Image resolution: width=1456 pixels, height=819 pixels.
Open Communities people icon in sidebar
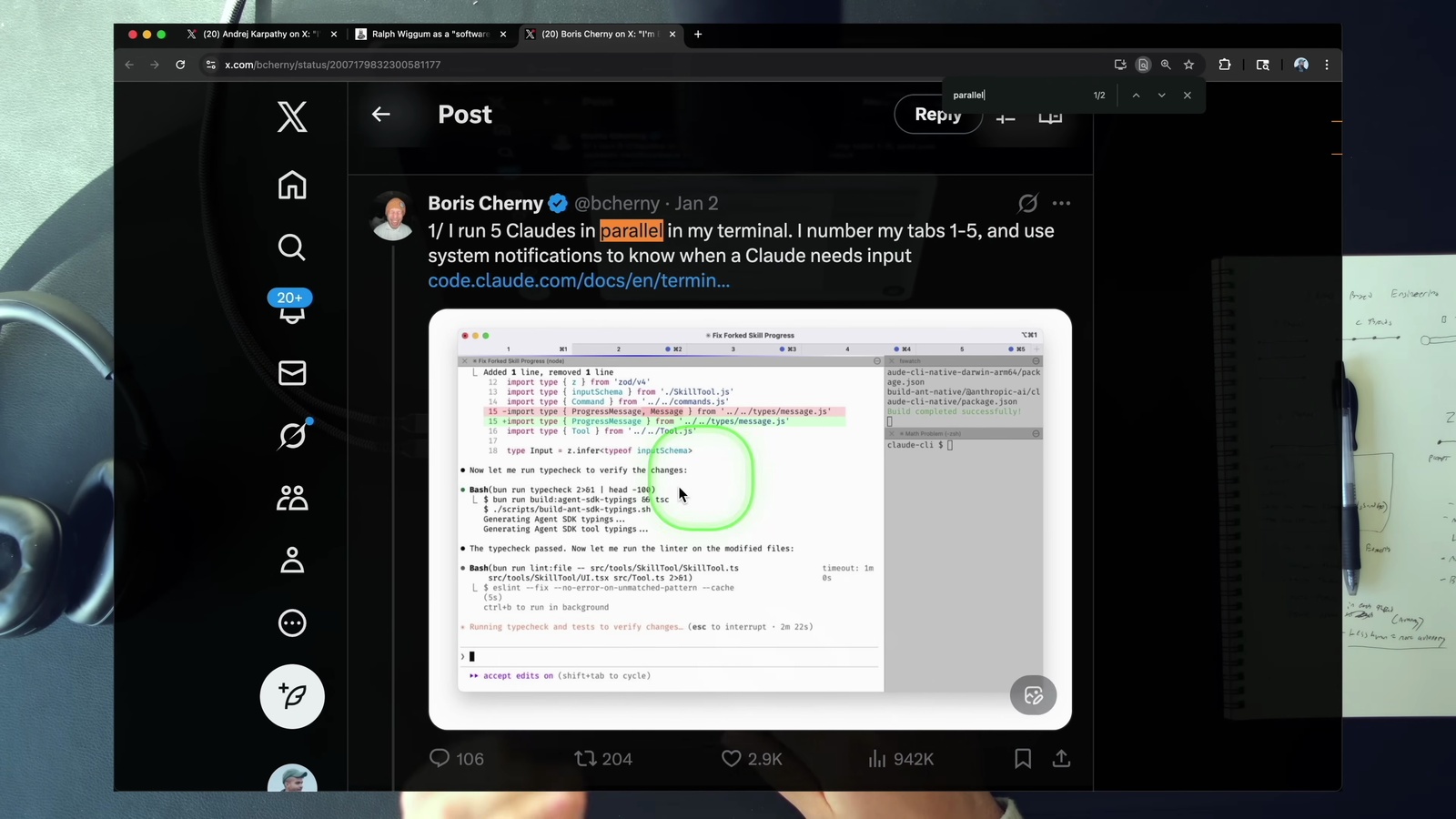292,498
